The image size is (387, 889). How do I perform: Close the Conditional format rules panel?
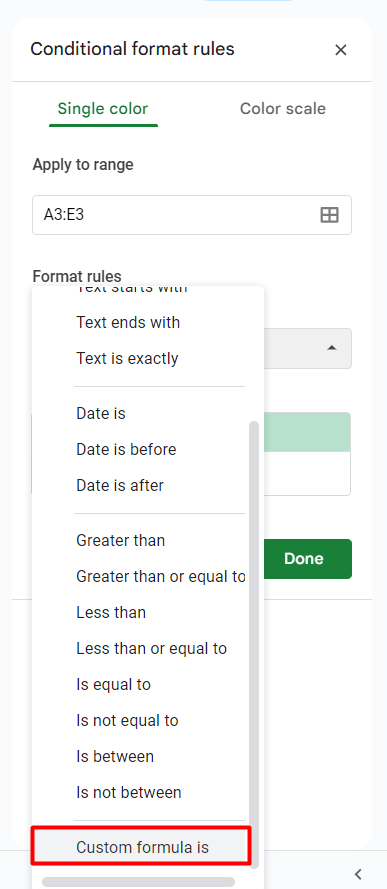(341, 50)
